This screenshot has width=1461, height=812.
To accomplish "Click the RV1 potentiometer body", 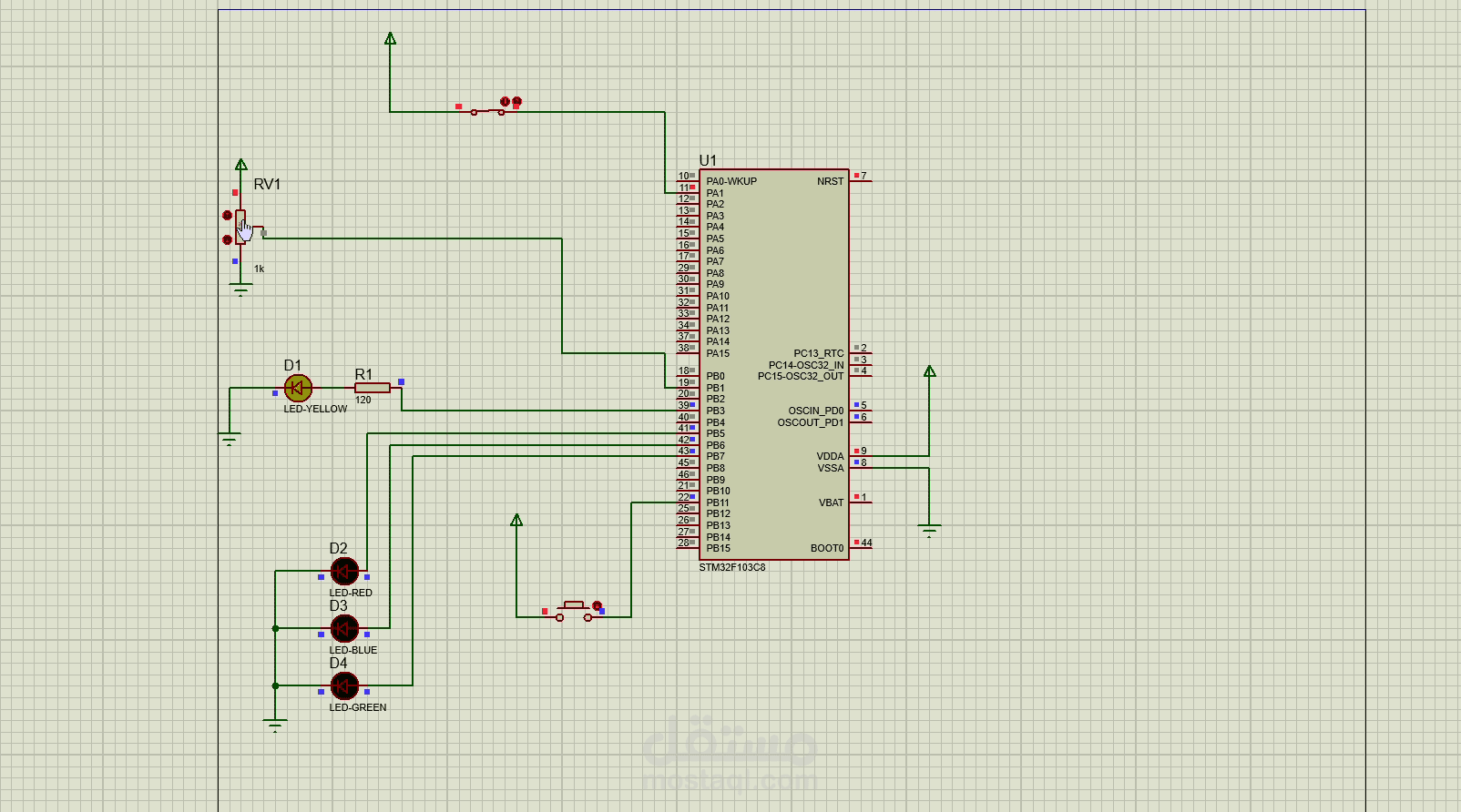I will (240, 227).
